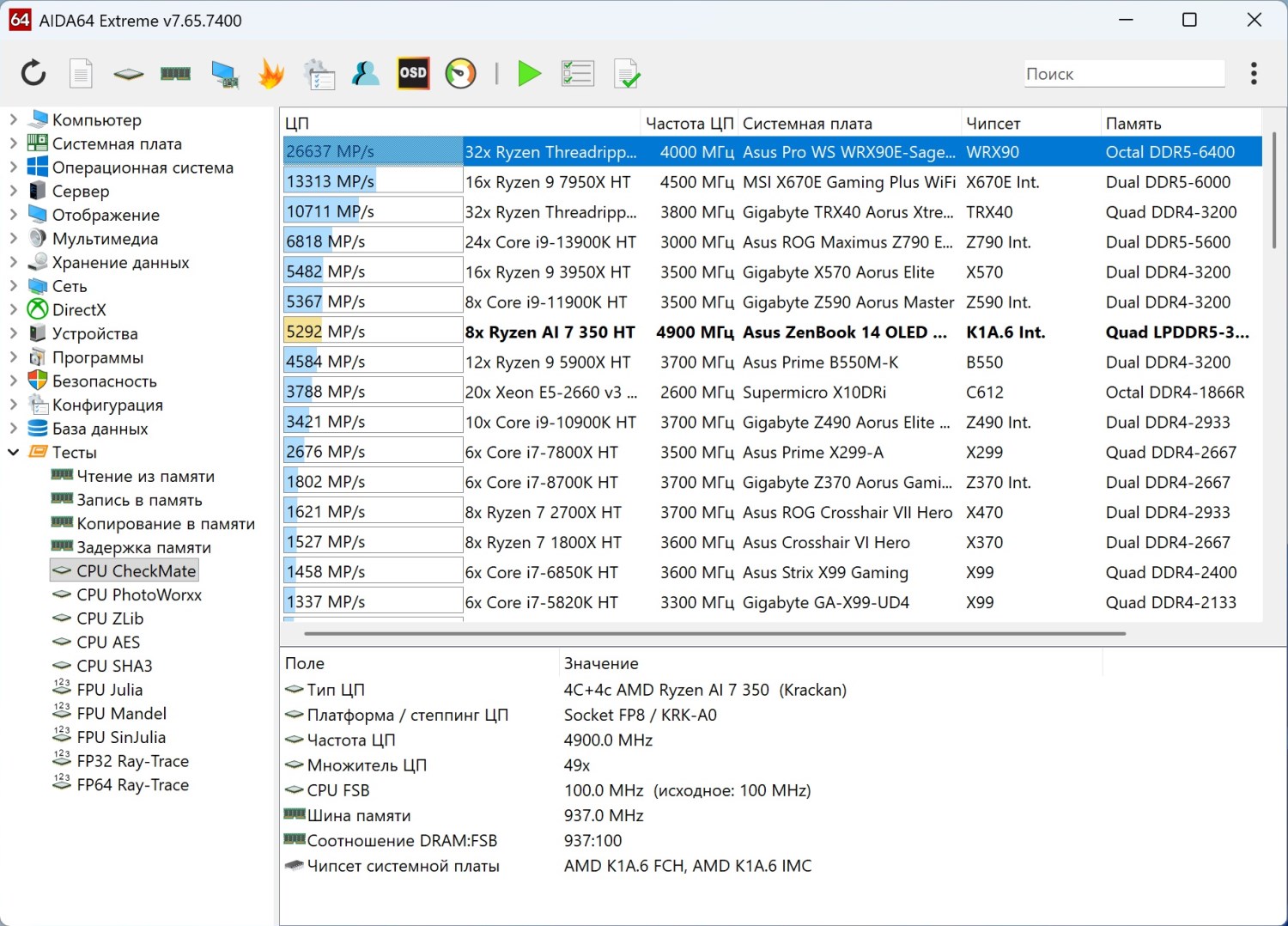This screenshot has width=1288, height=926.
Task: Open Чтение из памяти test
Action: 145,476
